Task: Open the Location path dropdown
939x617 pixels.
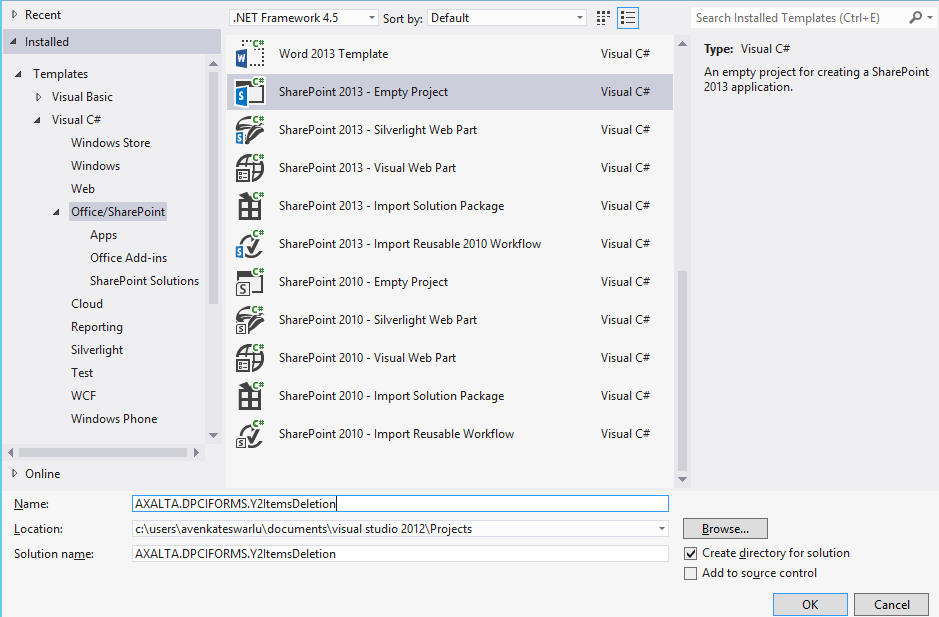Action: (662, 529)
